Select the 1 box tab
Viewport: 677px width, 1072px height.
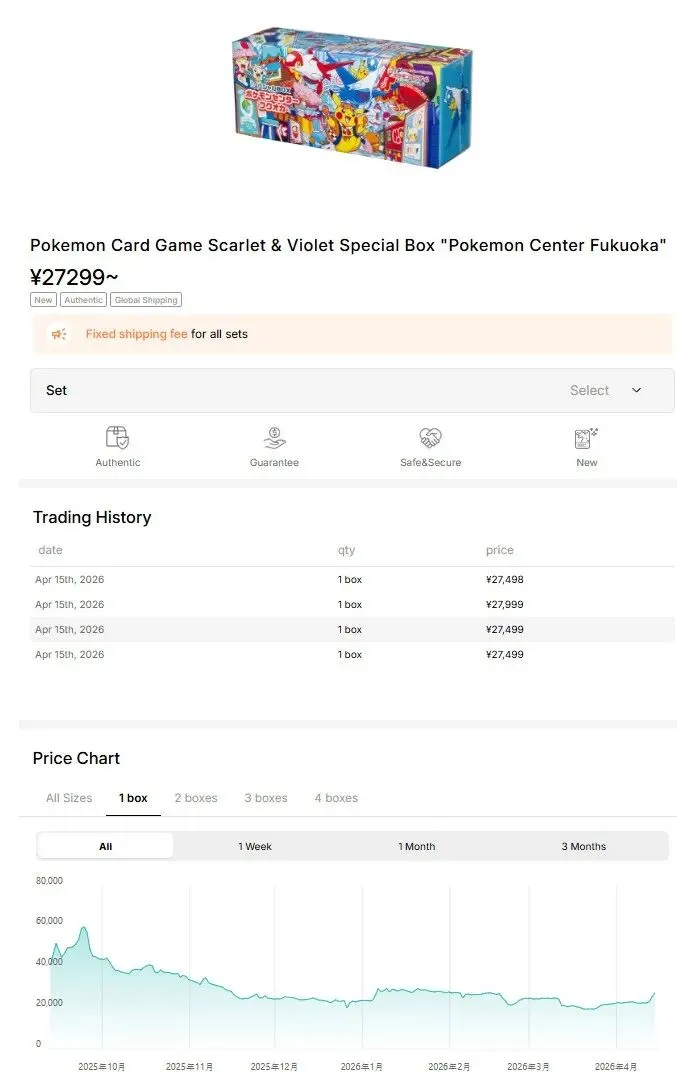point(133,798)
